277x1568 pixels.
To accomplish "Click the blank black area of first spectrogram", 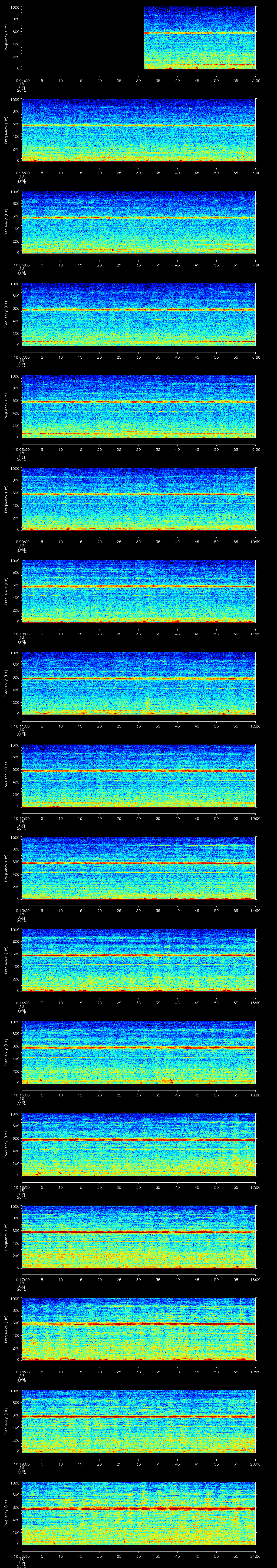I will [82, 38].
